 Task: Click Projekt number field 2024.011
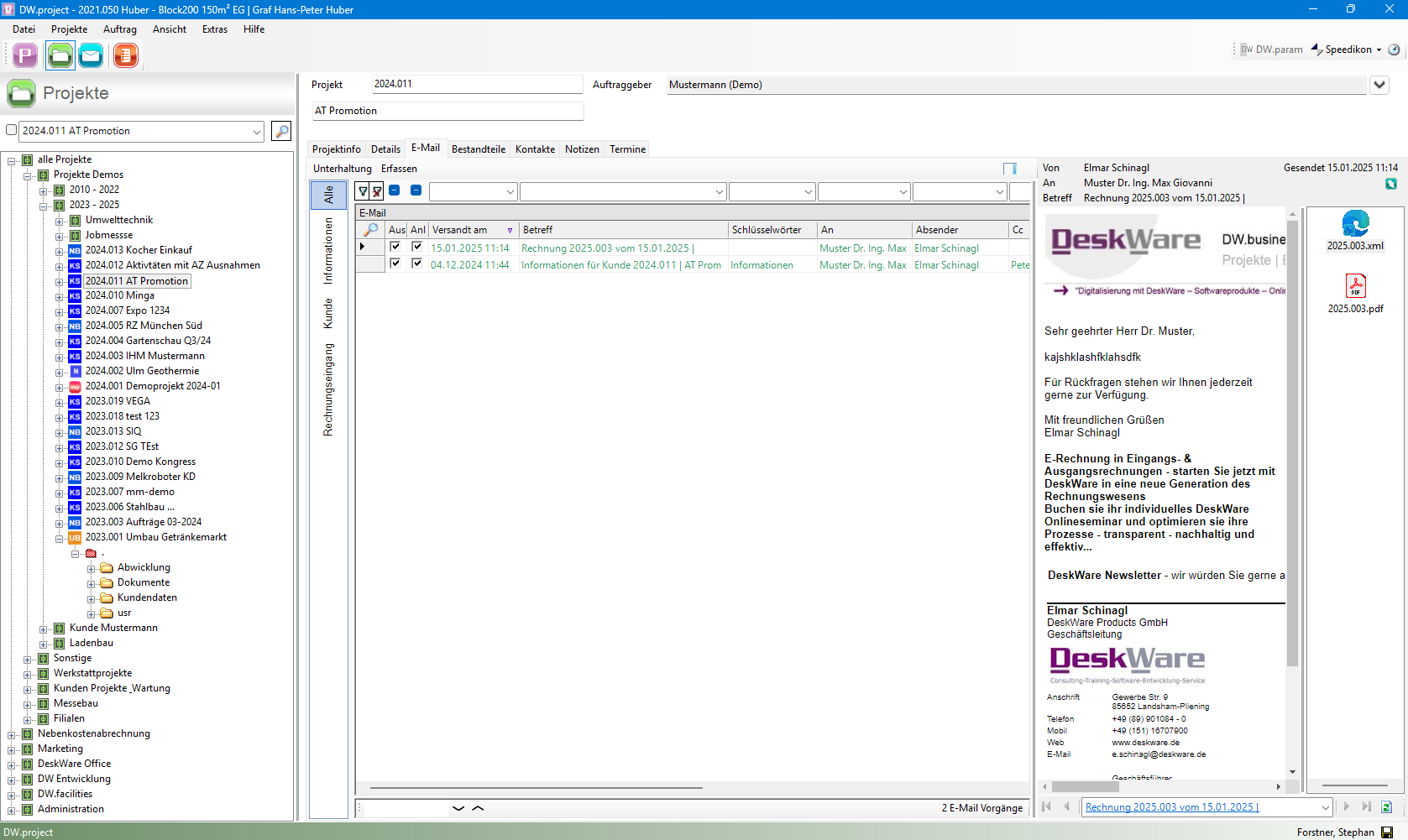(x=477, y=84)
